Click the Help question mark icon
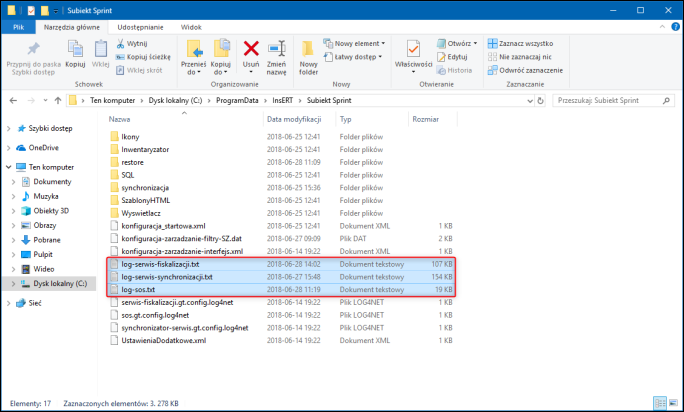The width and height of the screenshot is (684, 412). point(675,27)
